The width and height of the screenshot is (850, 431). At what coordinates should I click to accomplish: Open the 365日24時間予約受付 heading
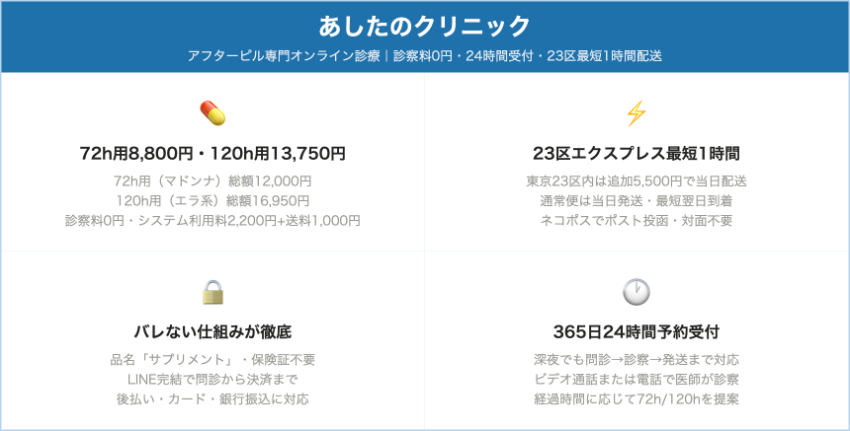click(x=636, y=331)
